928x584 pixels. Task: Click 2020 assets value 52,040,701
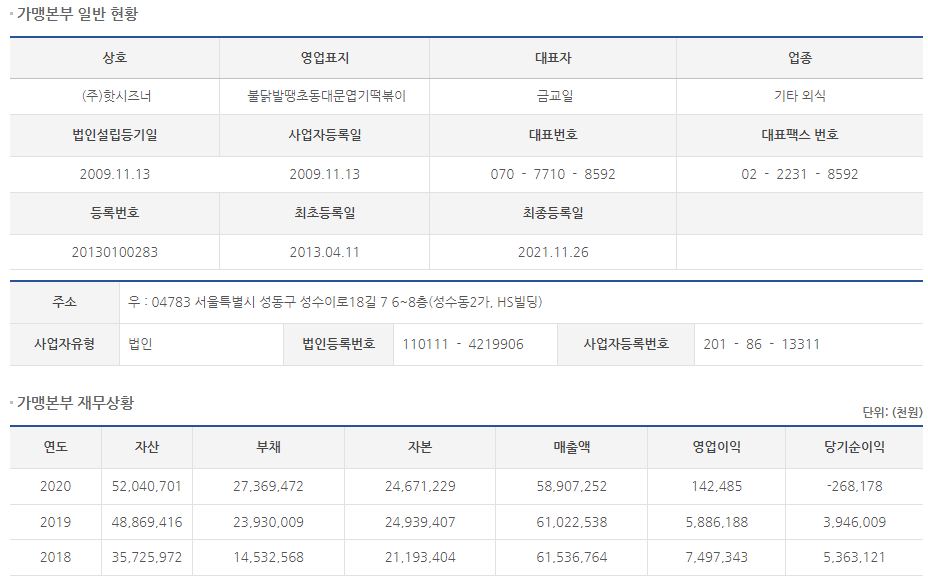pos(147,486)
